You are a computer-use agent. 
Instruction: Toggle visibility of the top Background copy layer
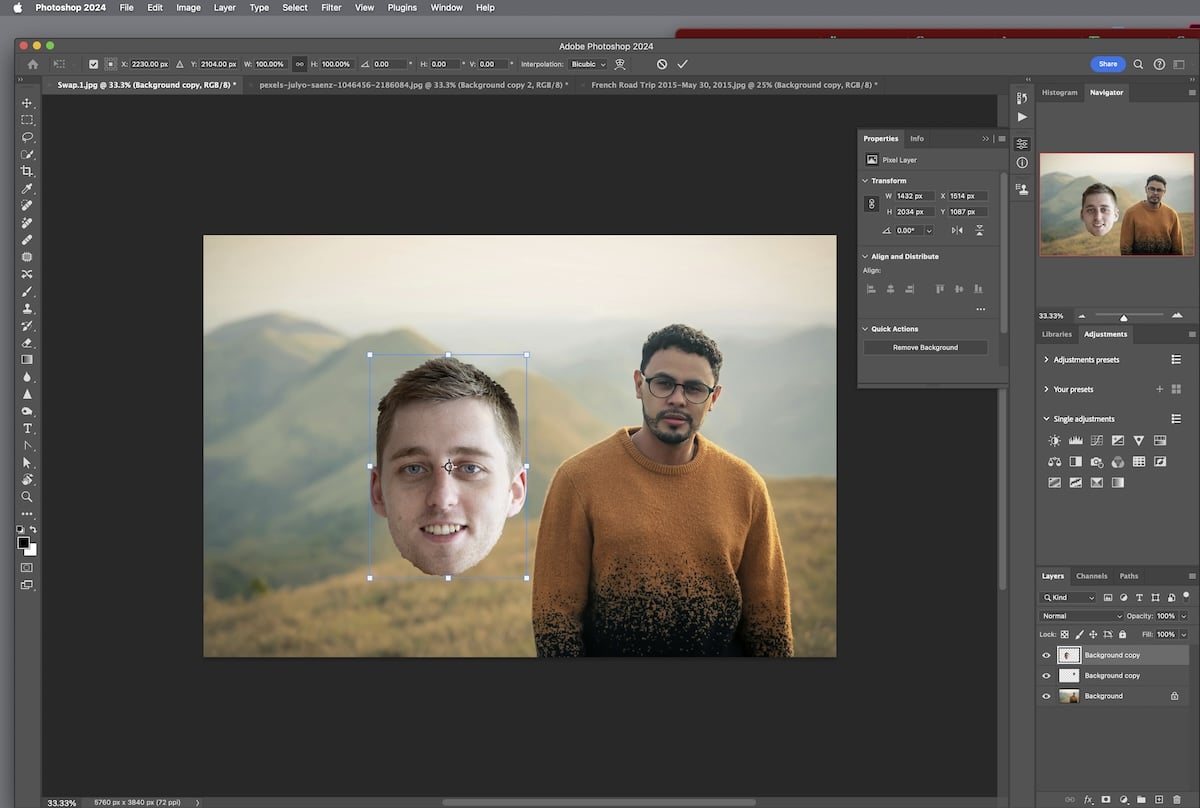tap(1046, 655)
